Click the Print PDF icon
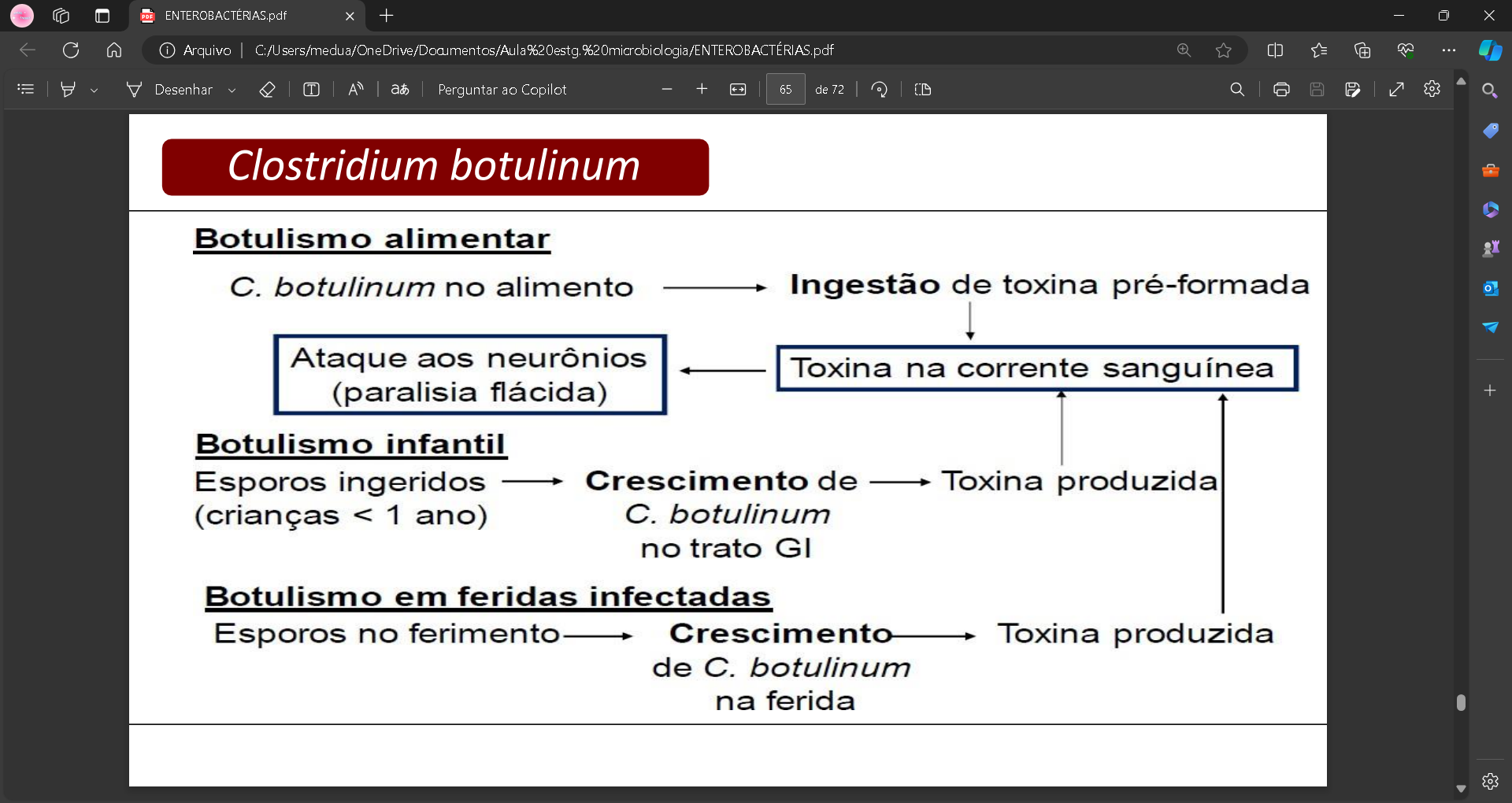1512x803 pixels. point(1281,90)
